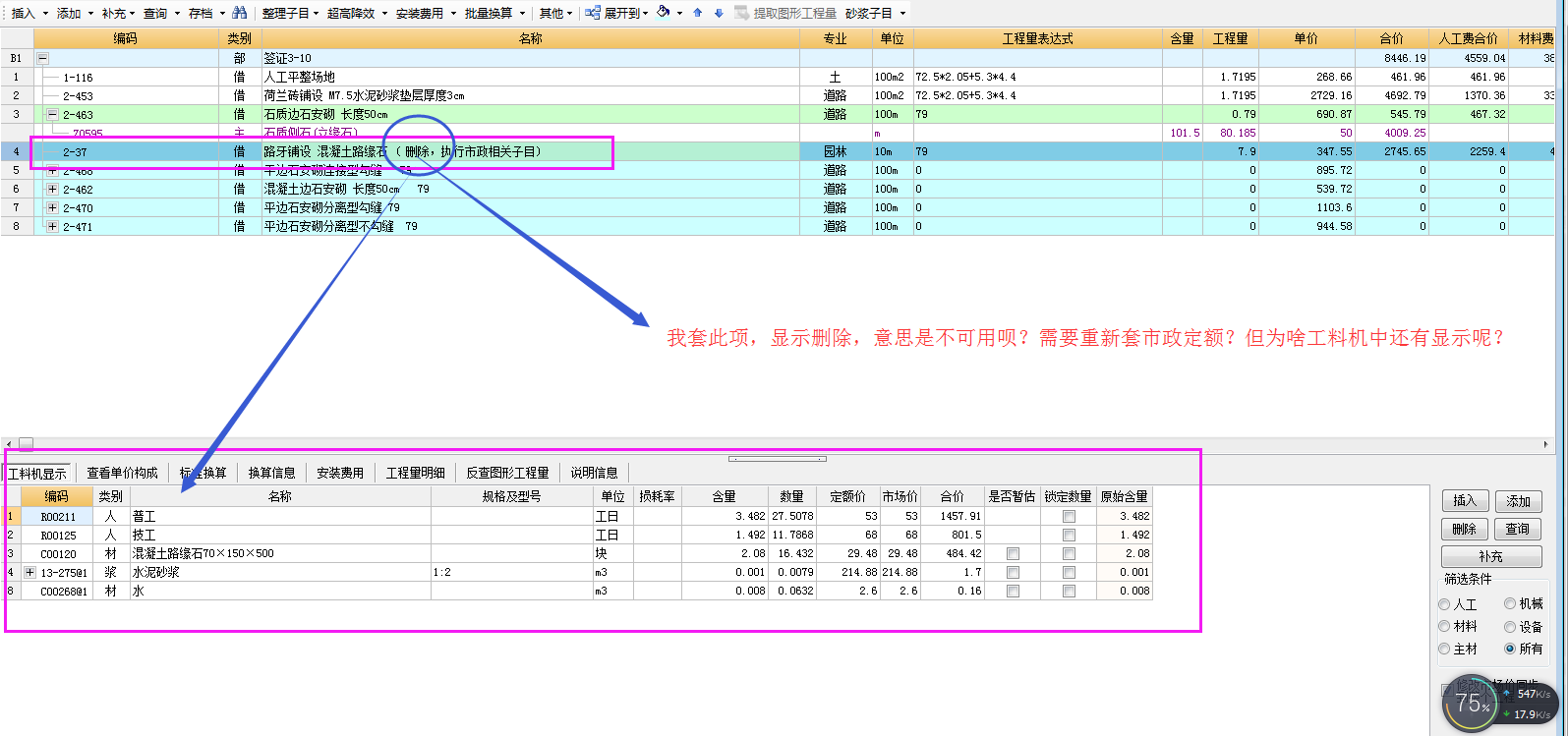
Task: Click the 展开到 tree icon in toolbar
Action: pyautogui.click(x=593, y=13)
